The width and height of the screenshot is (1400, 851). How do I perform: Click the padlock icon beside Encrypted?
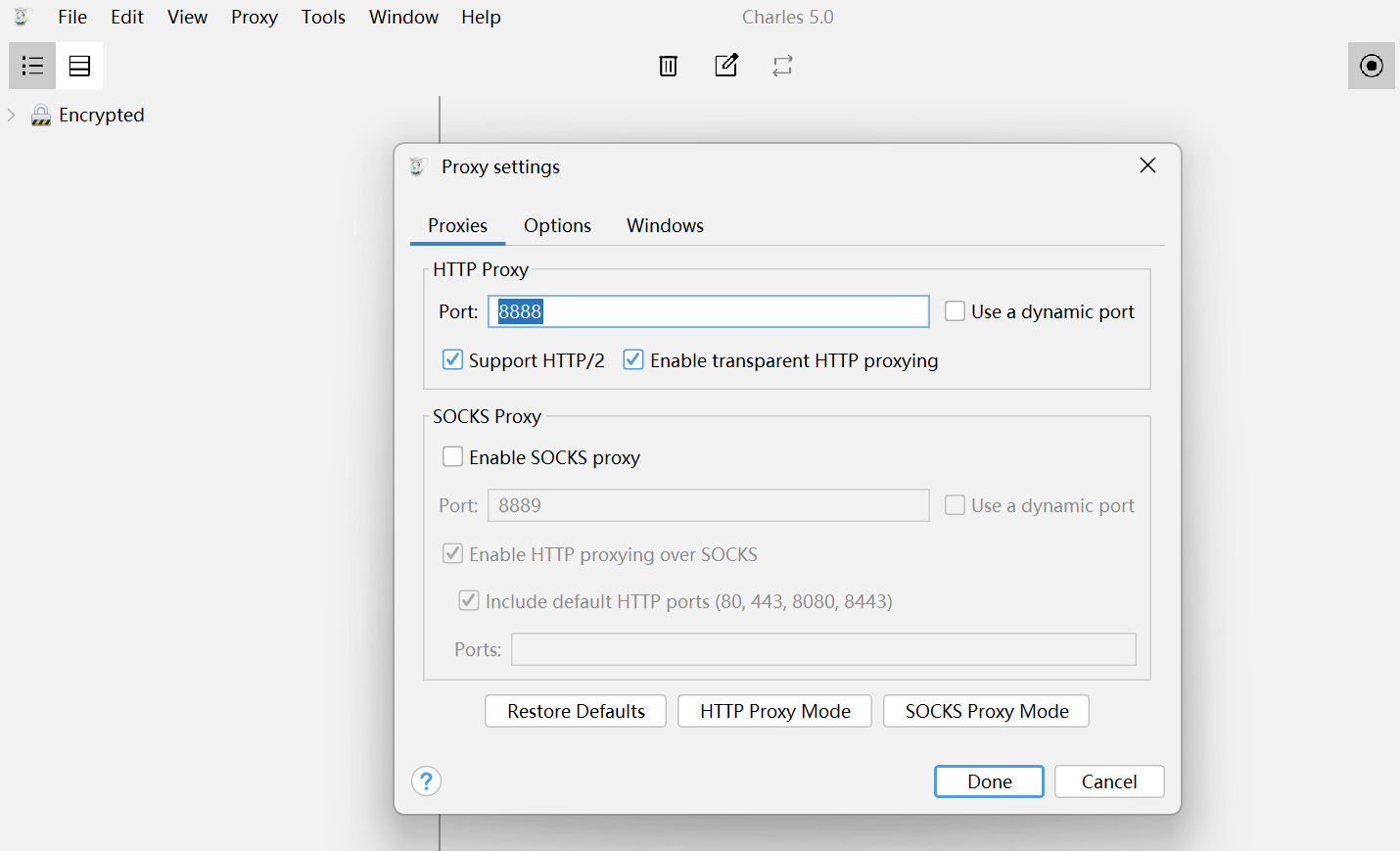(41, 116)
